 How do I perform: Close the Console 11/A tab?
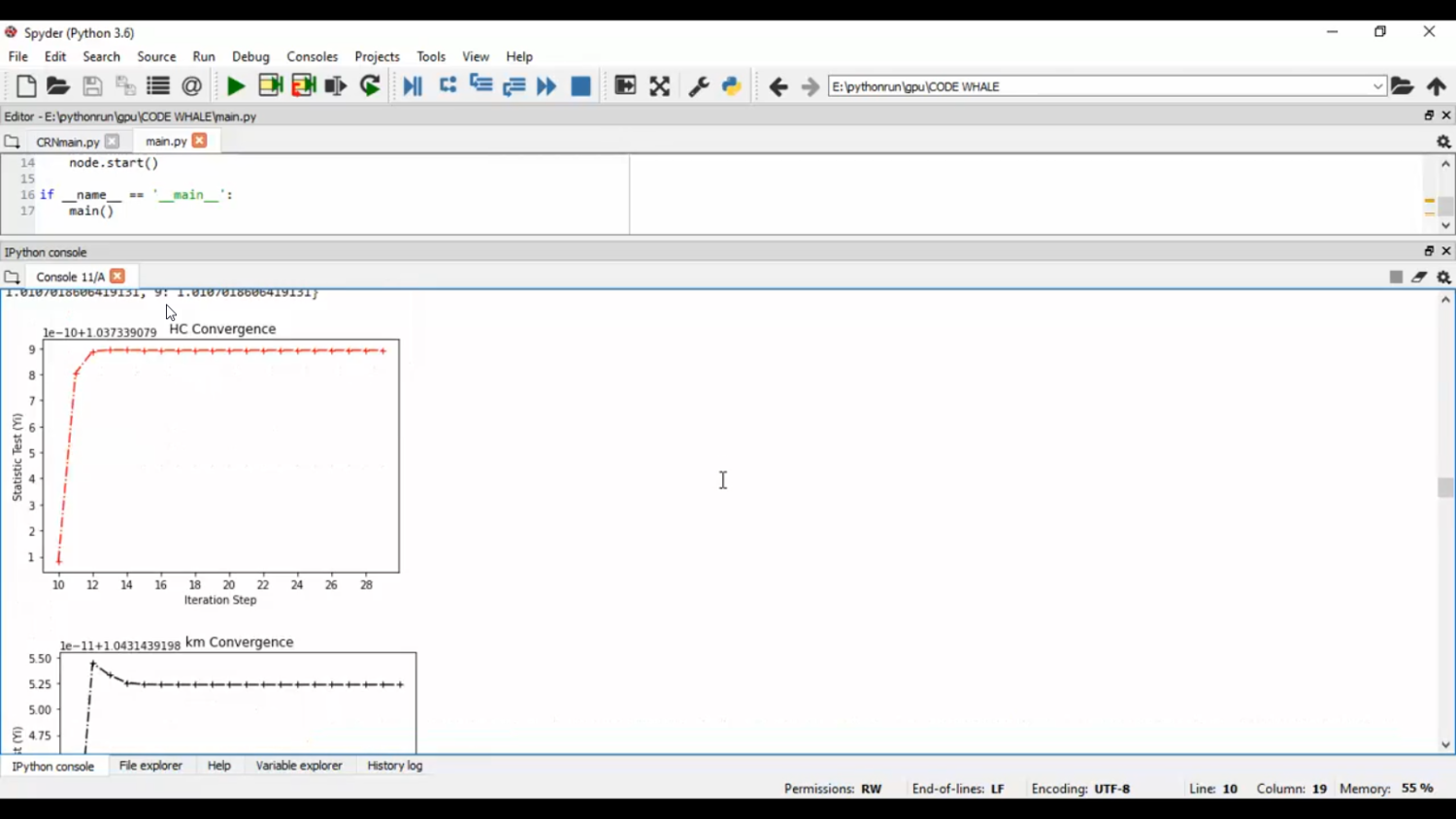[x=117, y=277]
